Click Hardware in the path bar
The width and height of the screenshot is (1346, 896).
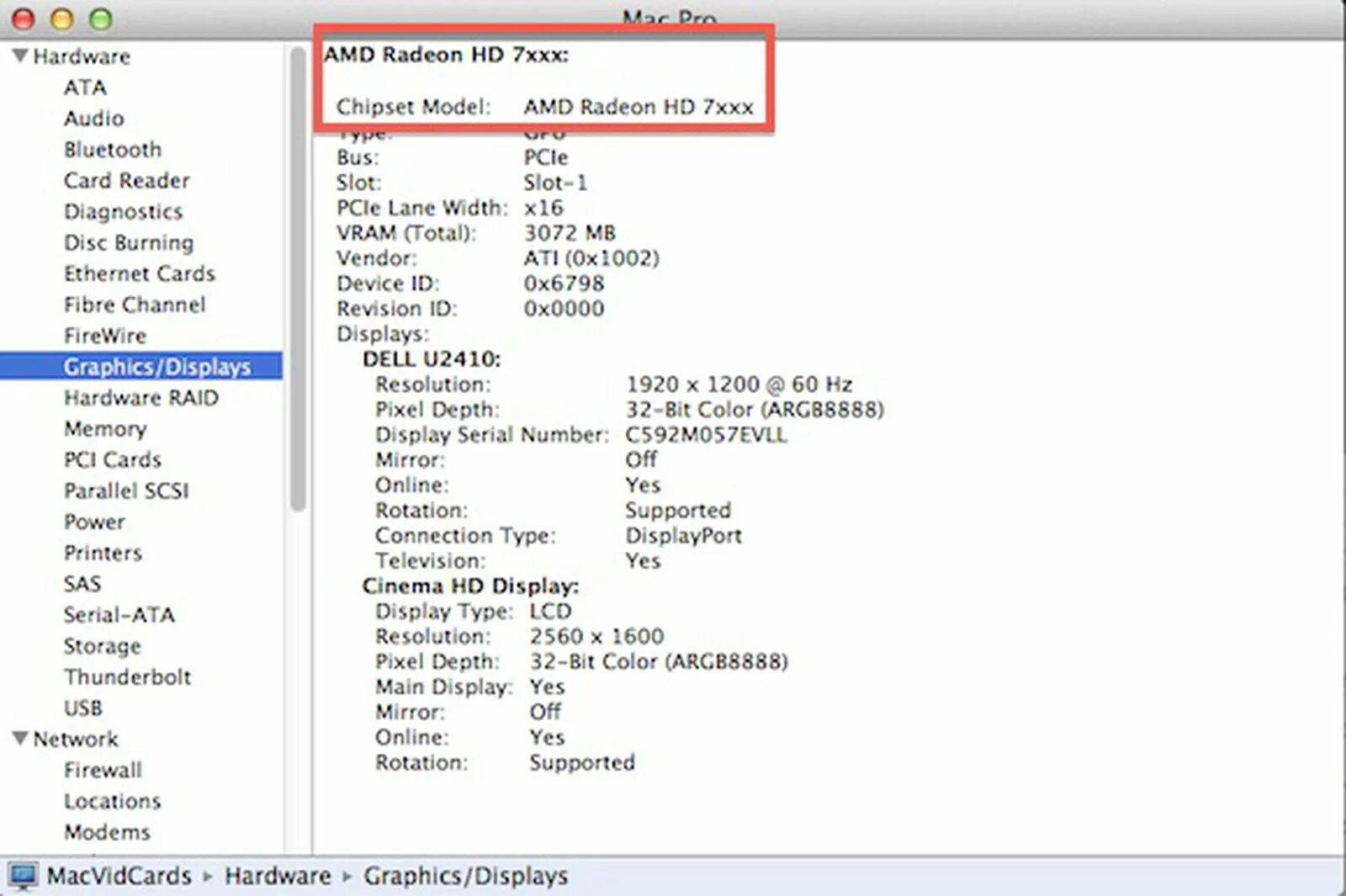(278, 877)
